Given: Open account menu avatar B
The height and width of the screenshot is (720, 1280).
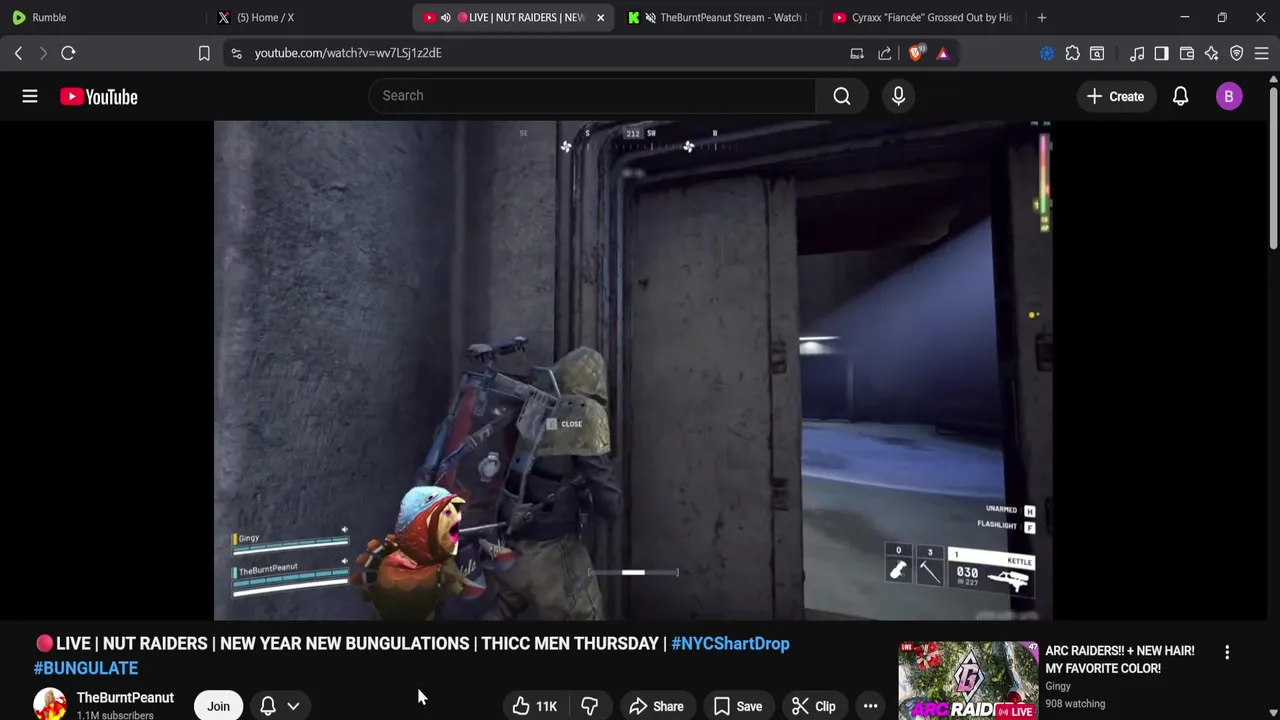Looking at the screenshot, I should tap(1229, 96).
